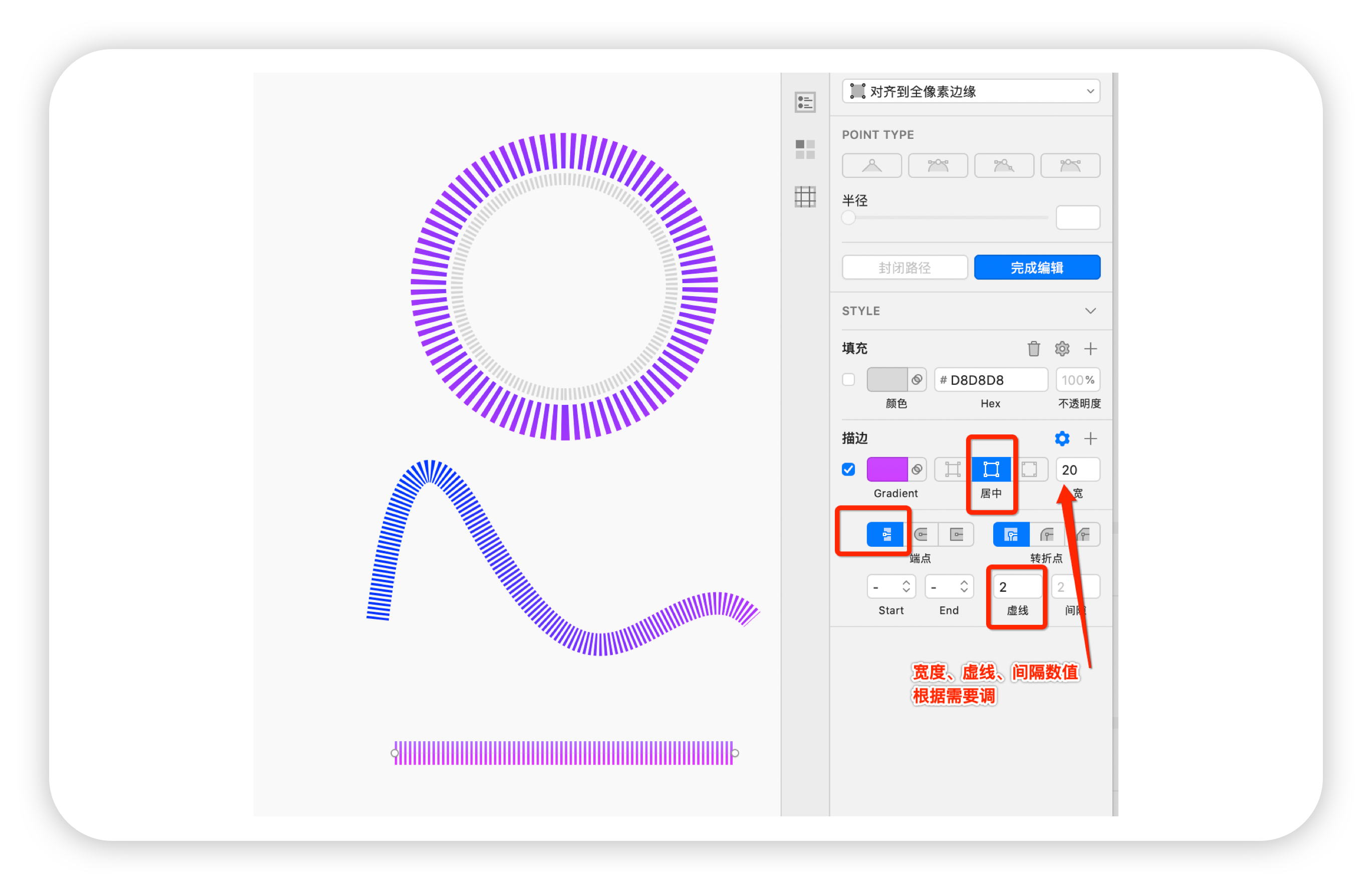Click the stroke width field showing 20
Viewport: 1372px width, 890px height.
tap(1077, 470)
